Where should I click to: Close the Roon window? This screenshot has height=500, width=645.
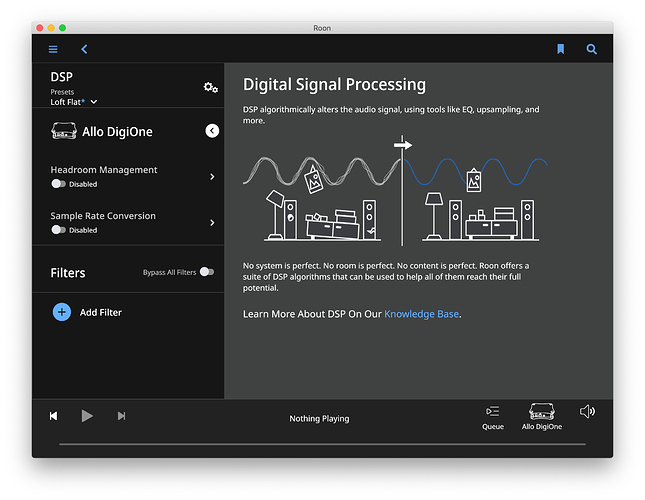(40, 28)
